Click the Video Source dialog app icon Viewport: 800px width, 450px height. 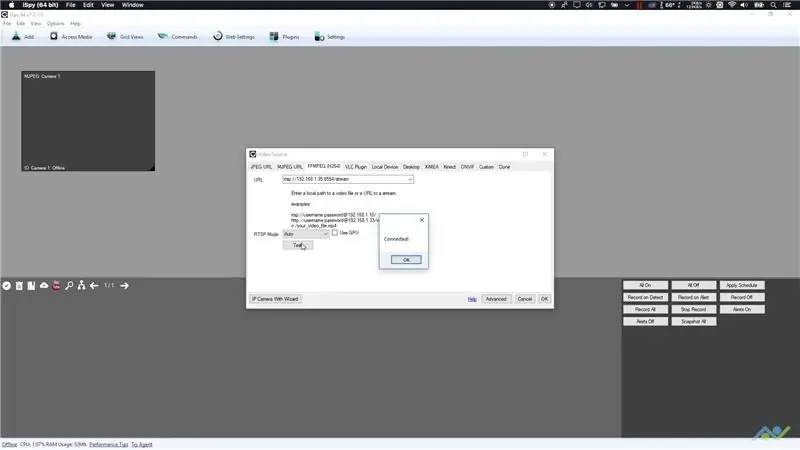click(x=253, y=154)
